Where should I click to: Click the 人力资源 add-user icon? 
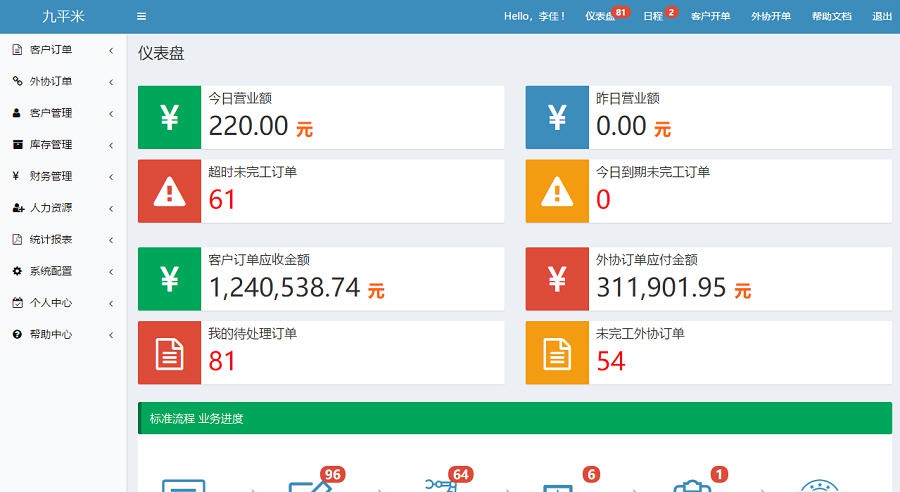[x=18, y=207]
